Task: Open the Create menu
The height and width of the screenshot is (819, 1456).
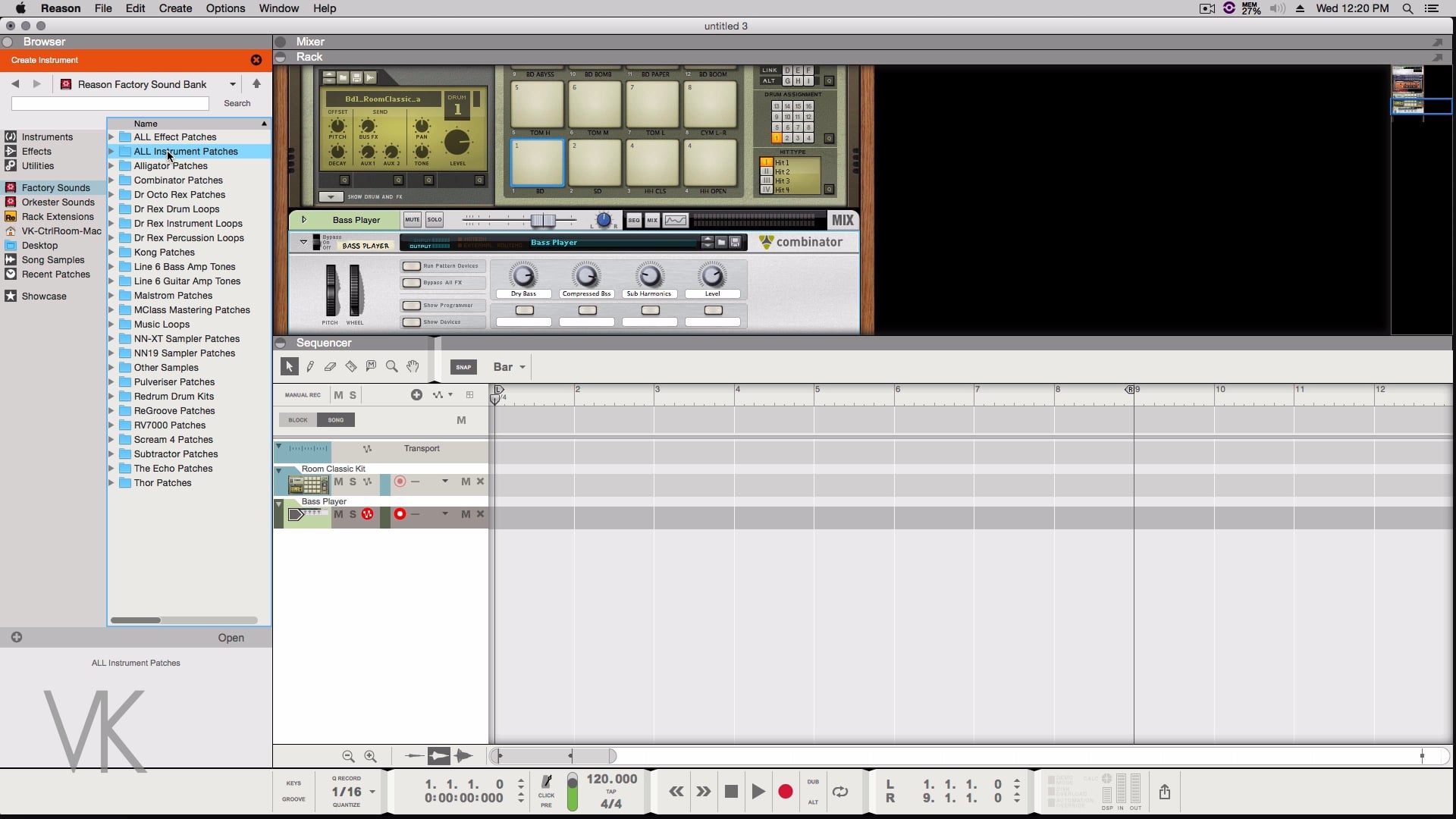Action: point(175,8)
